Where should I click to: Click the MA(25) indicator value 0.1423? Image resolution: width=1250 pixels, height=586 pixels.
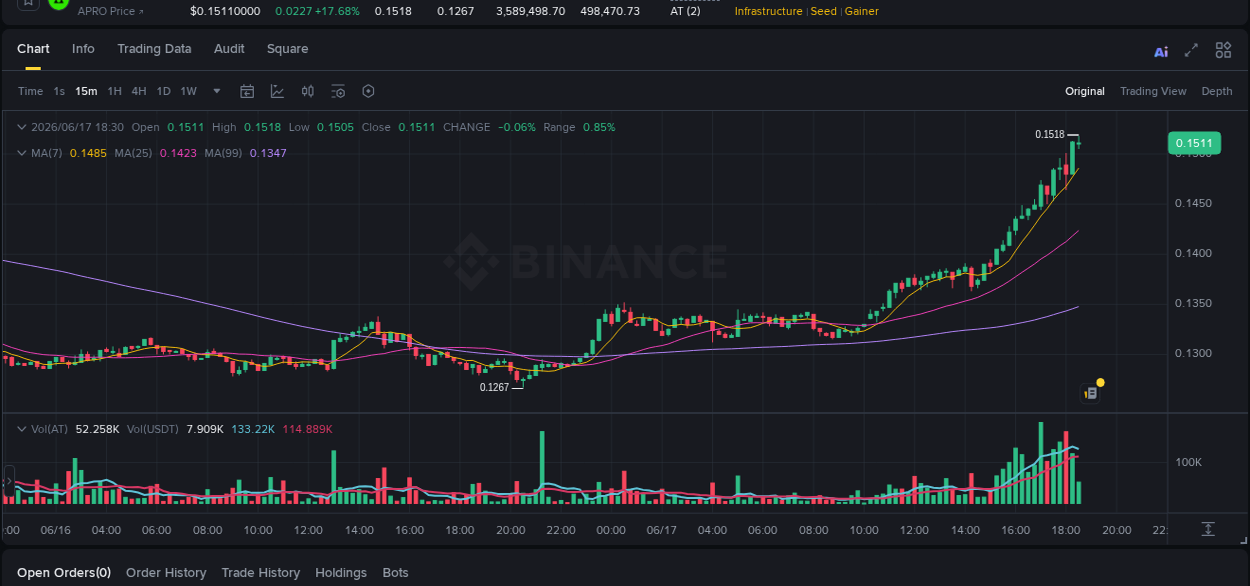point(178,153)
